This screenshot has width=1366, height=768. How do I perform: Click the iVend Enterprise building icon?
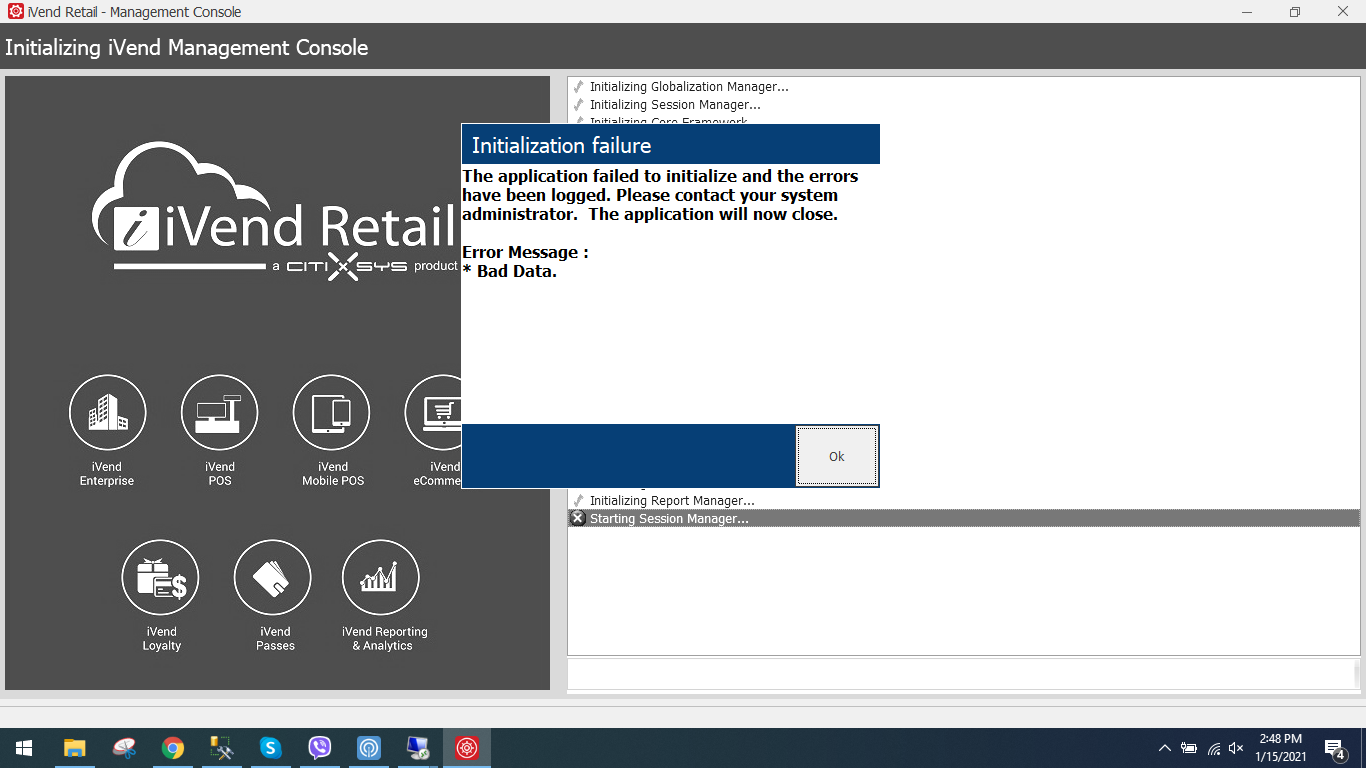107,413
